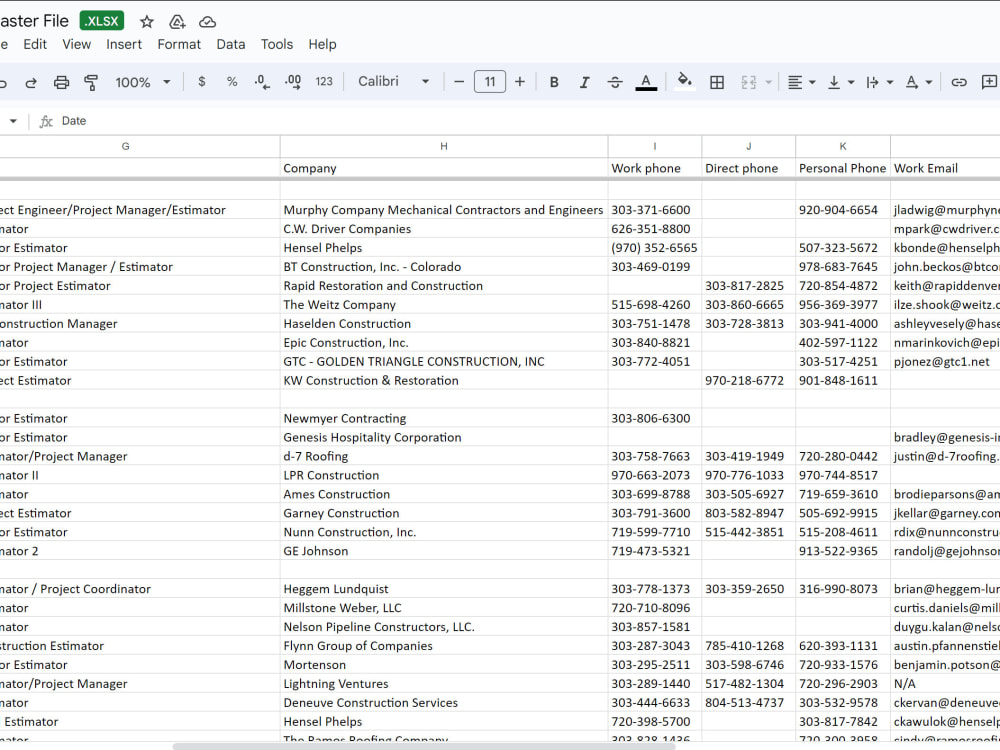Image resolution: width=1000 pixels, height=750 pixels.
Task: Apply strikethrough formatting
Action: point(615,82)
